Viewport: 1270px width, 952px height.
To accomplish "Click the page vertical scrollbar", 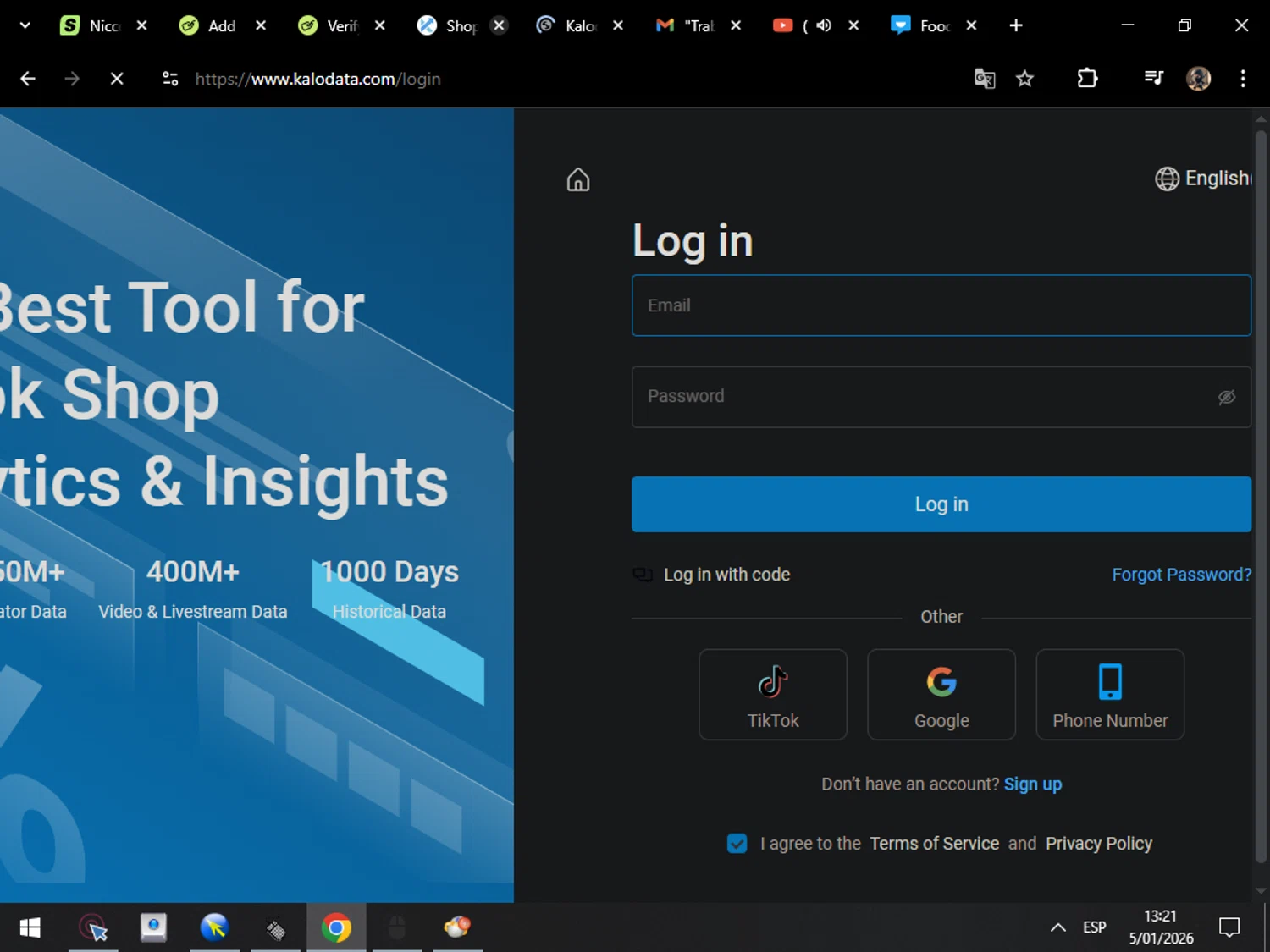I will click(x=1261, y=497).
